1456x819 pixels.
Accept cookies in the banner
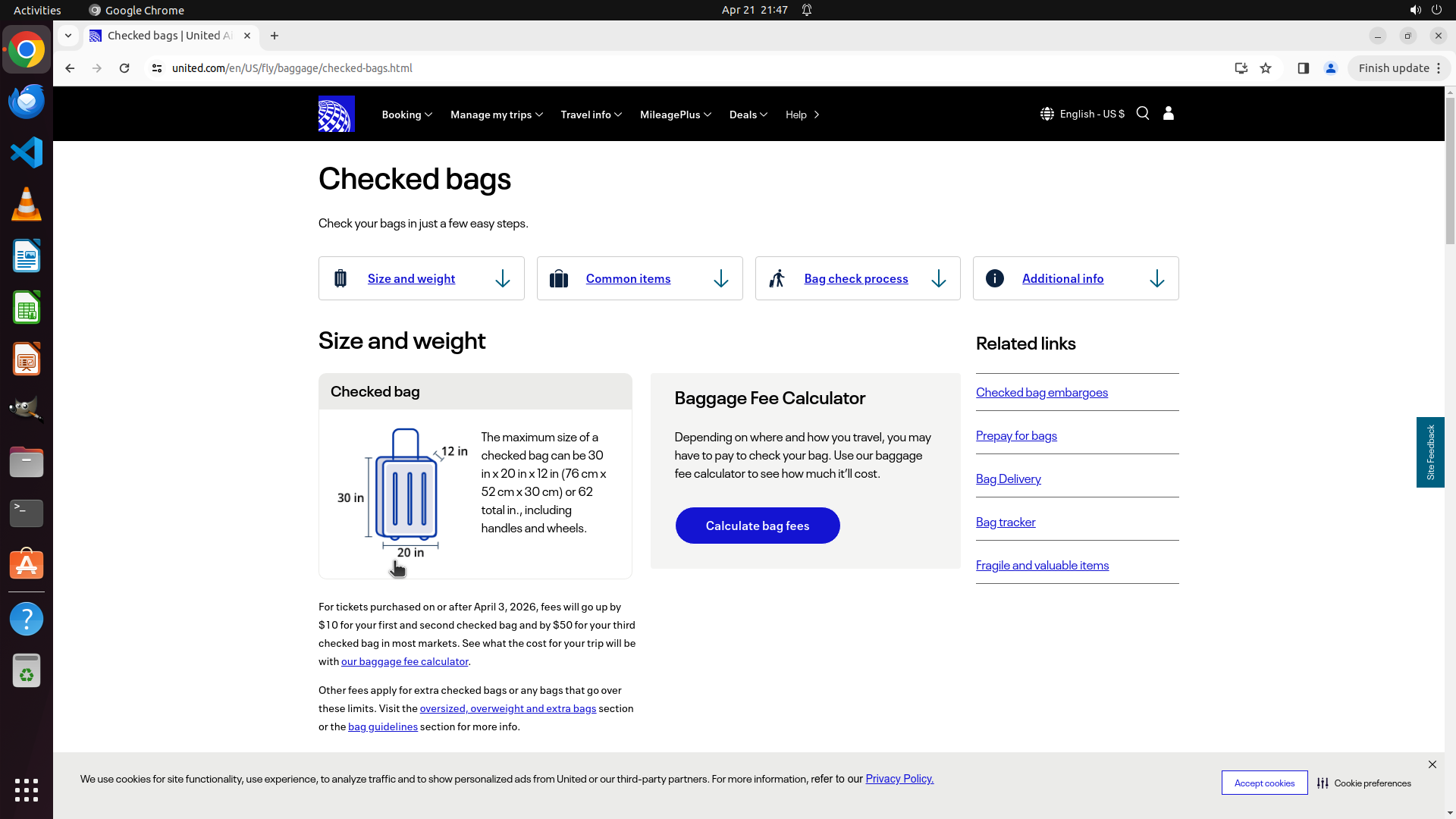(x=1264, y=783)
